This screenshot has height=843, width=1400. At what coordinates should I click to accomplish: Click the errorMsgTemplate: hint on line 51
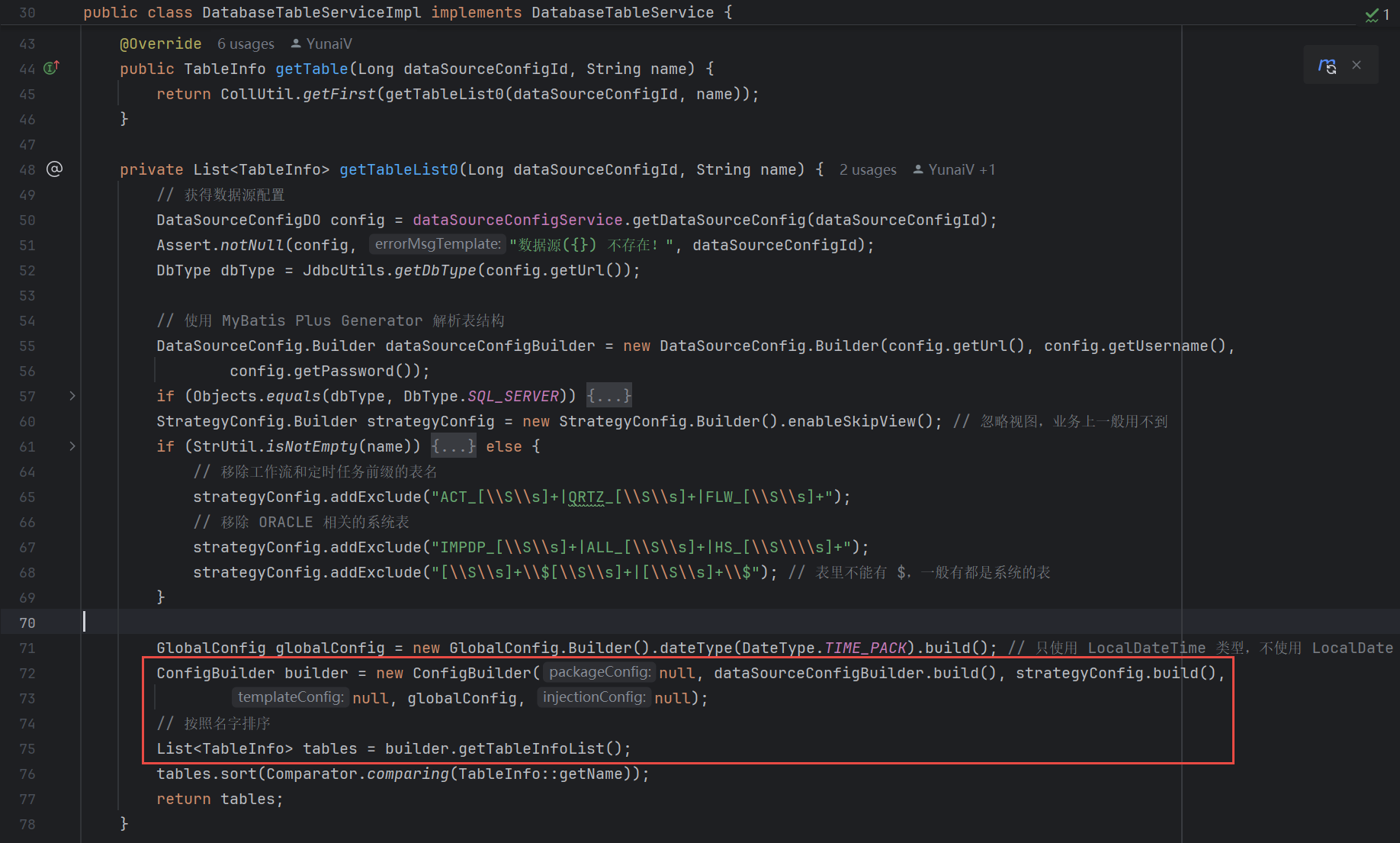(437, 243)
